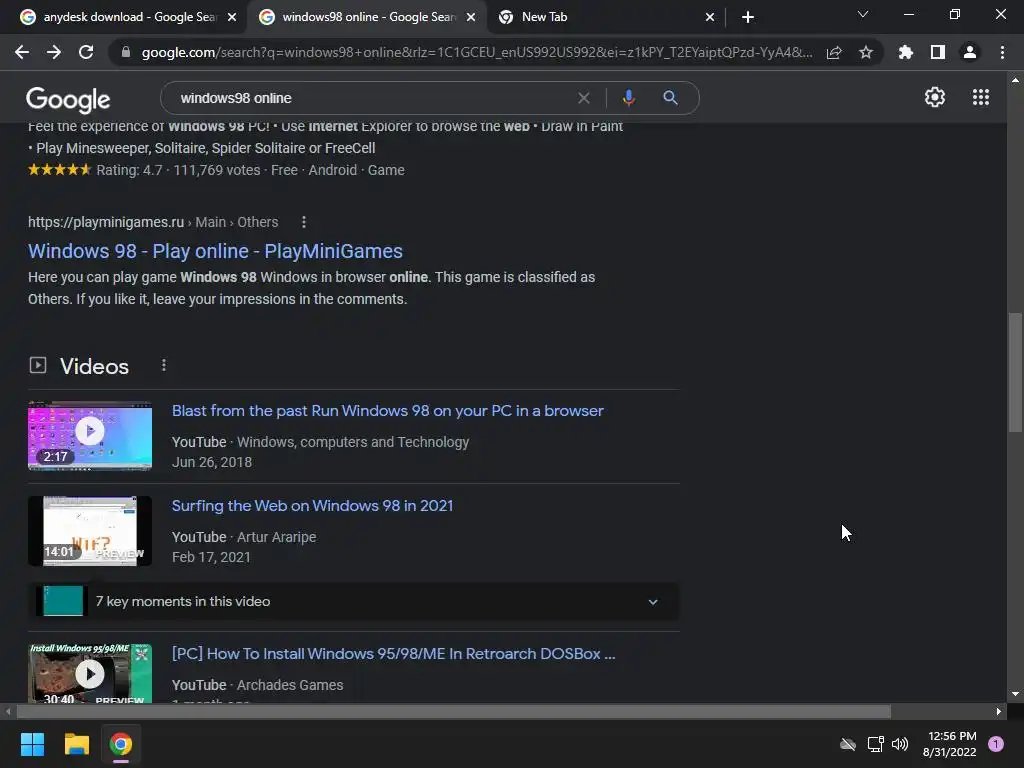Click the scroll up arrow
The height and width of the screenshot is (768, 1024).
coord(1014,80)
